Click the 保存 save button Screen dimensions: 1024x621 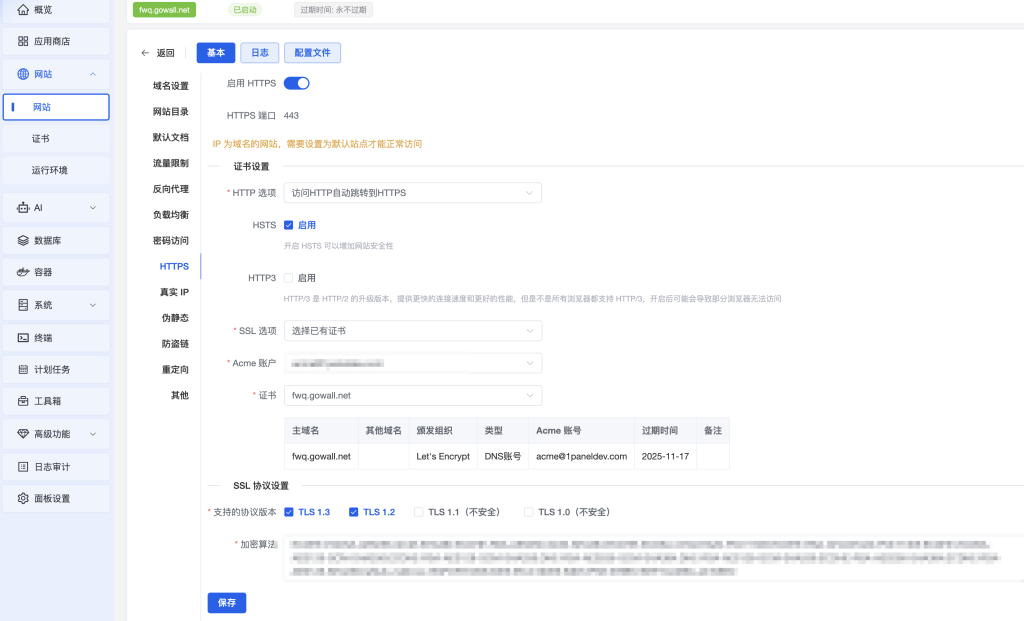(x=227, y=603)
